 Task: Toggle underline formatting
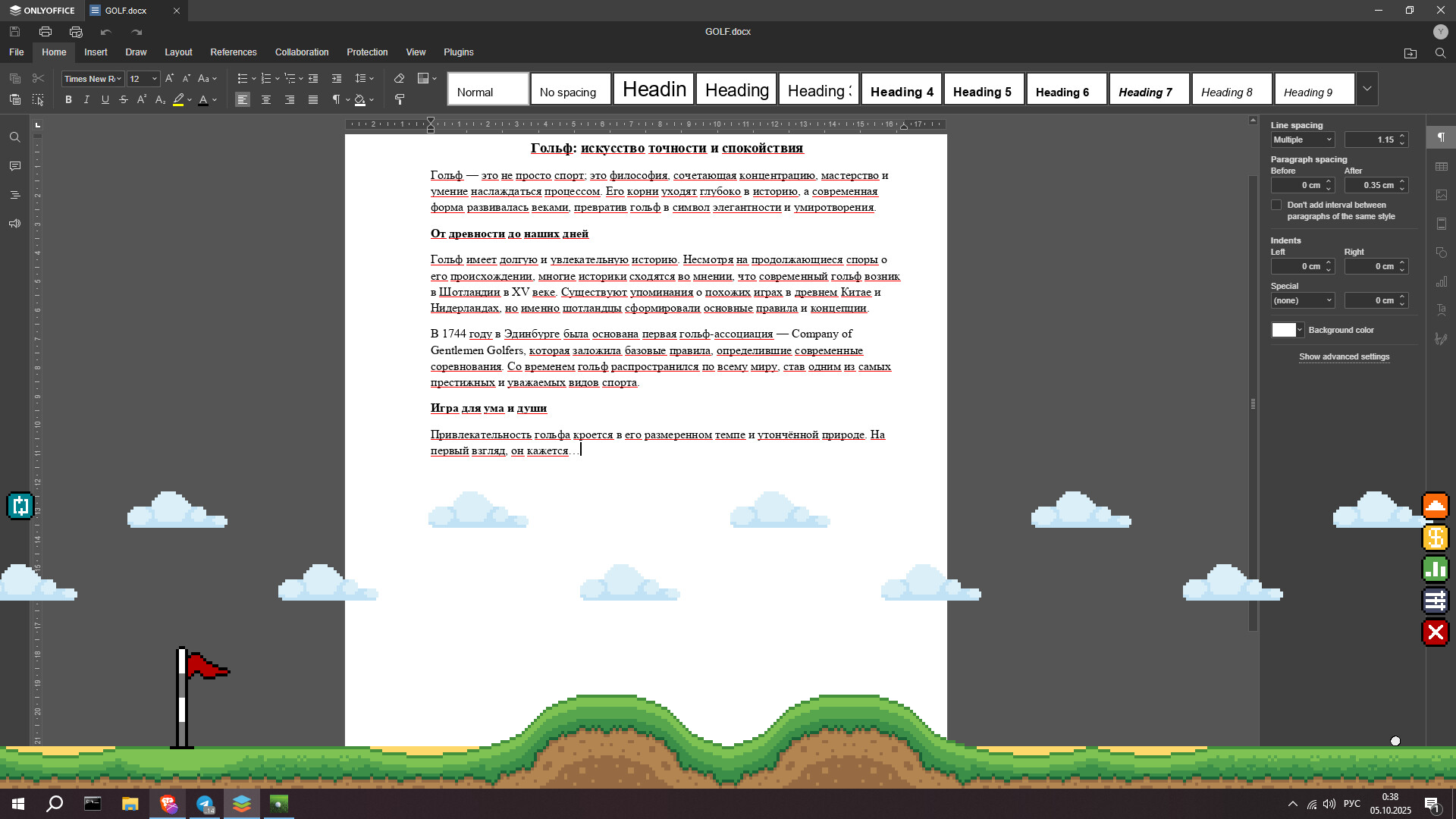click(105, 100)
